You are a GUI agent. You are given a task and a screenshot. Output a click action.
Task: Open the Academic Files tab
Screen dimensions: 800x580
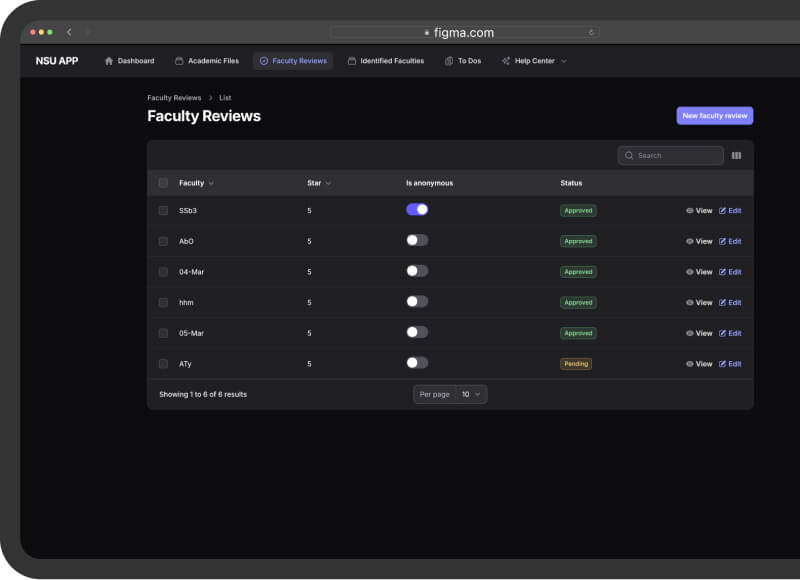[x=207, y=61]
